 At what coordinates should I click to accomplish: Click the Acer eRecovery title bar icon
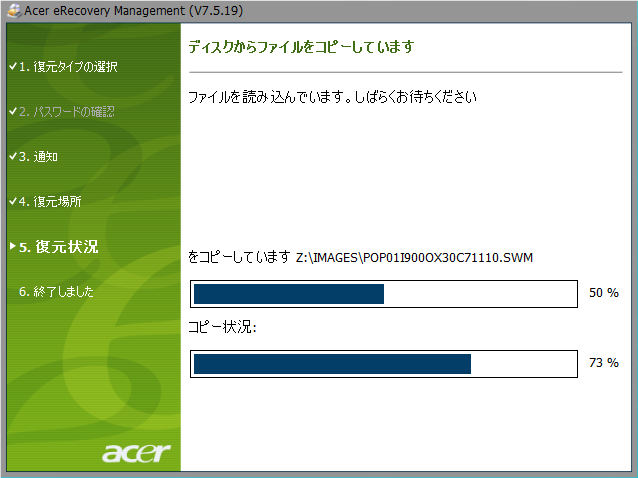pos(15,11)
